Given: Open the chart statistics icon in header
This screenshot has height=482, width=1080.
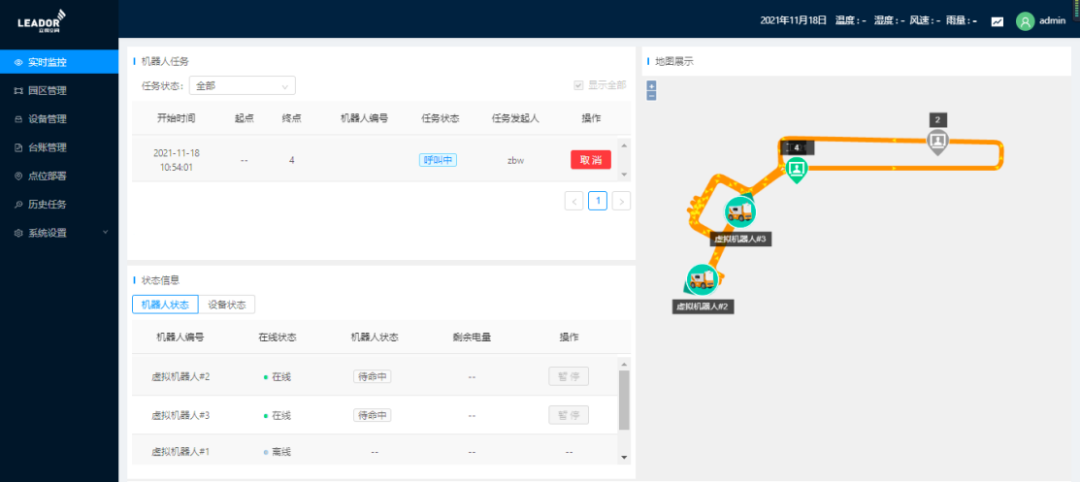Looking at the screenshot, I should (x=997, y=21).
